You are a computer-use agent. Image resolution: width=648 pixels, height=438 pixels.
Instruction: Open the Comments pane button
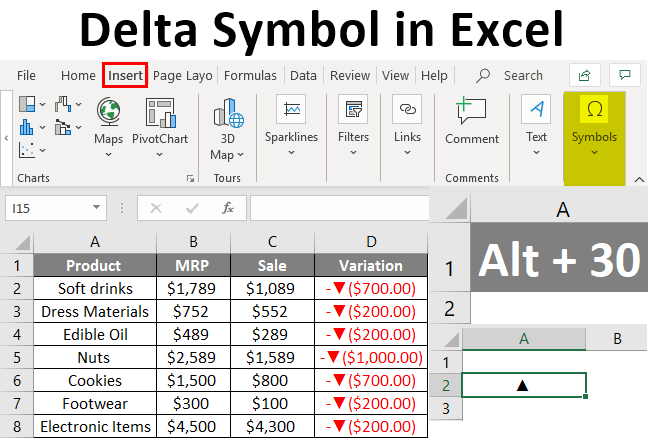click(626, 75)
